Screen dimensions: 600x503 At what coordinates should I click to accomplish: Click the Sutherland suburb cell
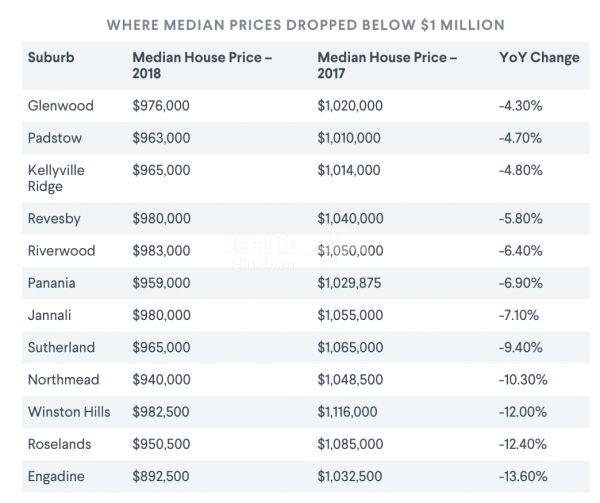(61, 347)
